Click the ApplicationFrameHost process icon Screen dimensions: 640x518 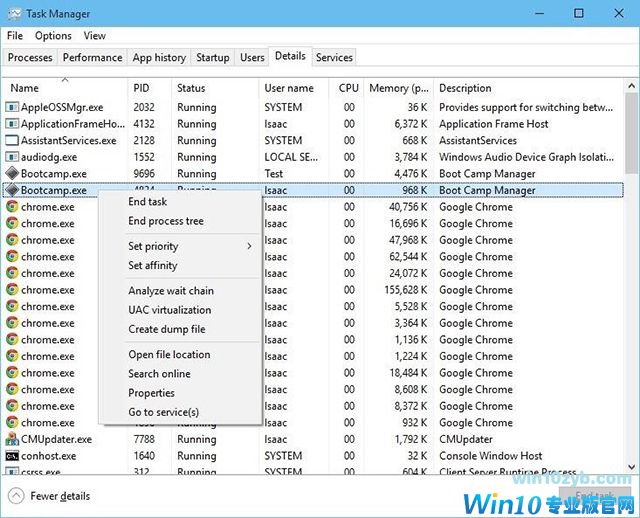point(12,124)
